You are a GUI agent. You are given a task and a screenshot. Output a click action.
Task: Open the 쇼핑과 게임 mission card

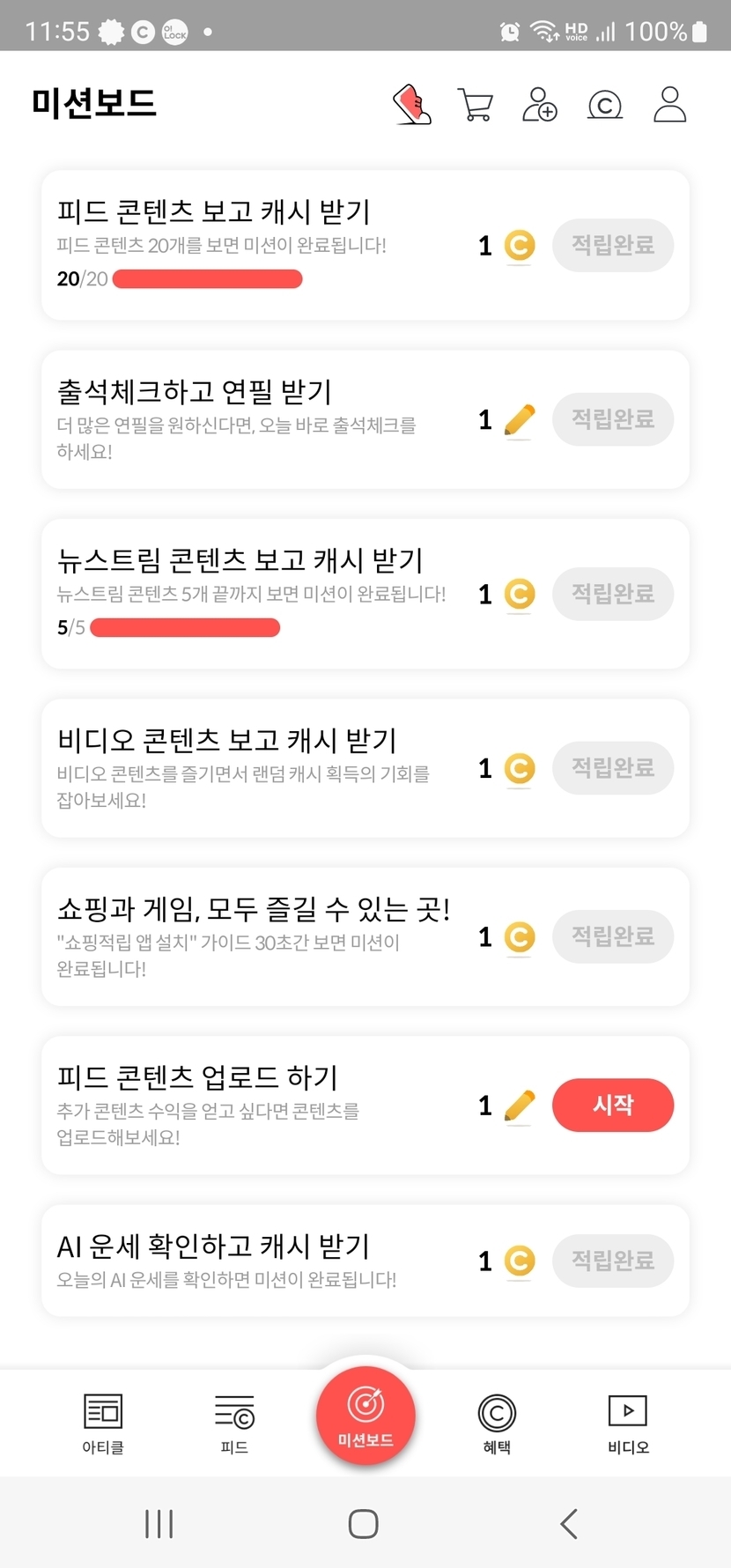tap(255, 936)
